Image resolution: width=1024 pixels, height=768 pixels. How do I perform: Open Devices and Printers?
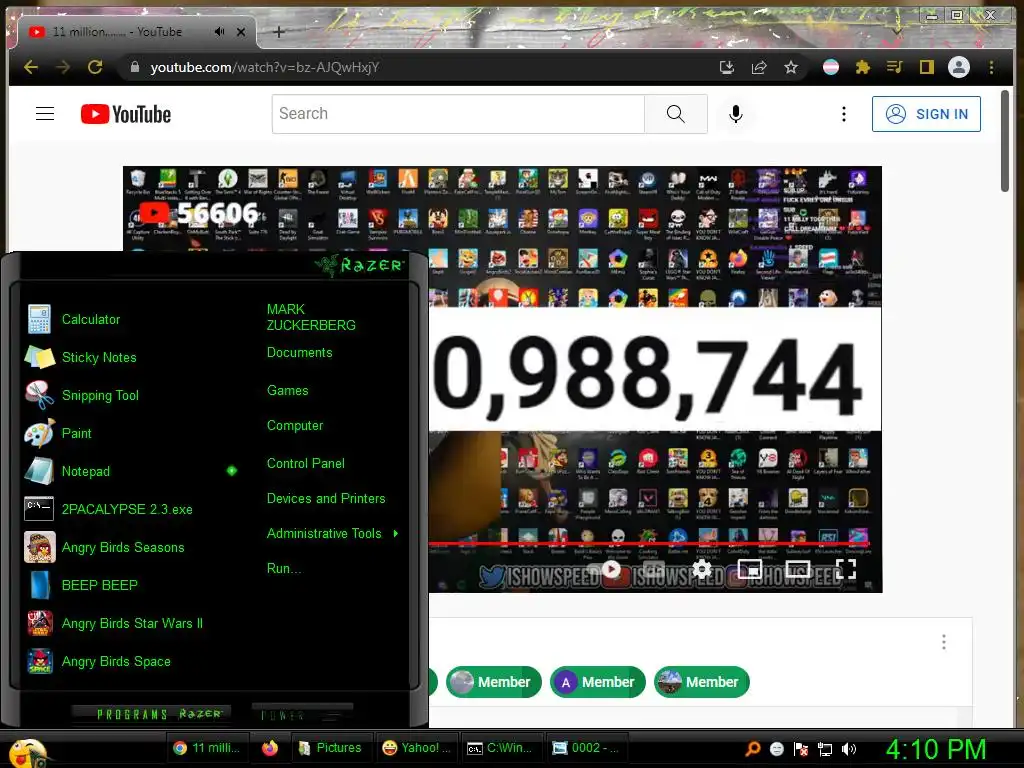click(x=326, y=498)
